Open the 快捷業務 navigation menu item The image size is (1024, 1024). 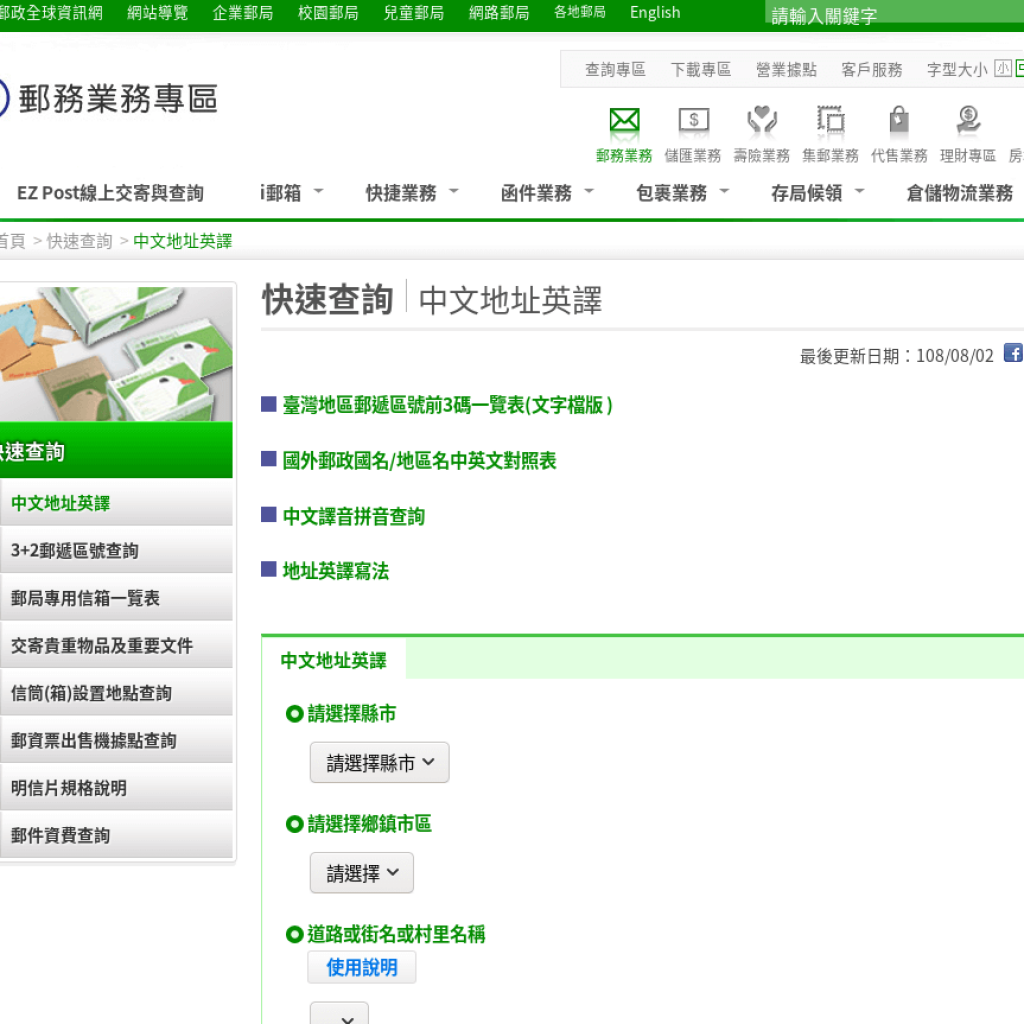click(402, 193)
